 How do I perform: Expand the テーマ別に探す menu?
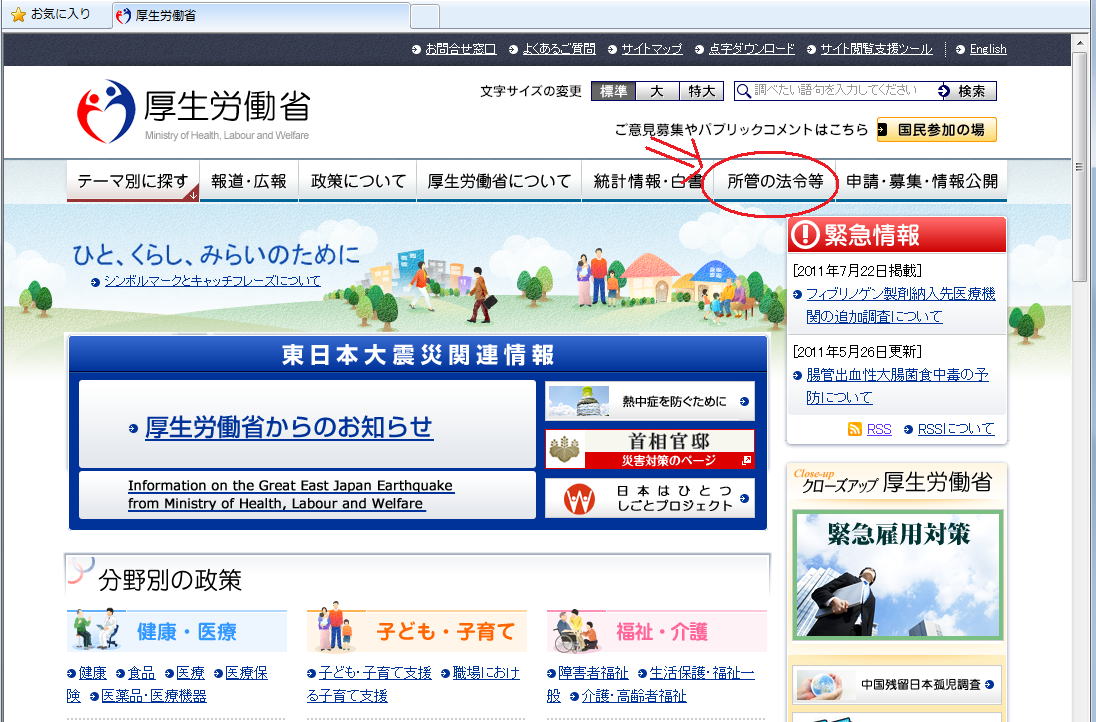click(133, 182)
